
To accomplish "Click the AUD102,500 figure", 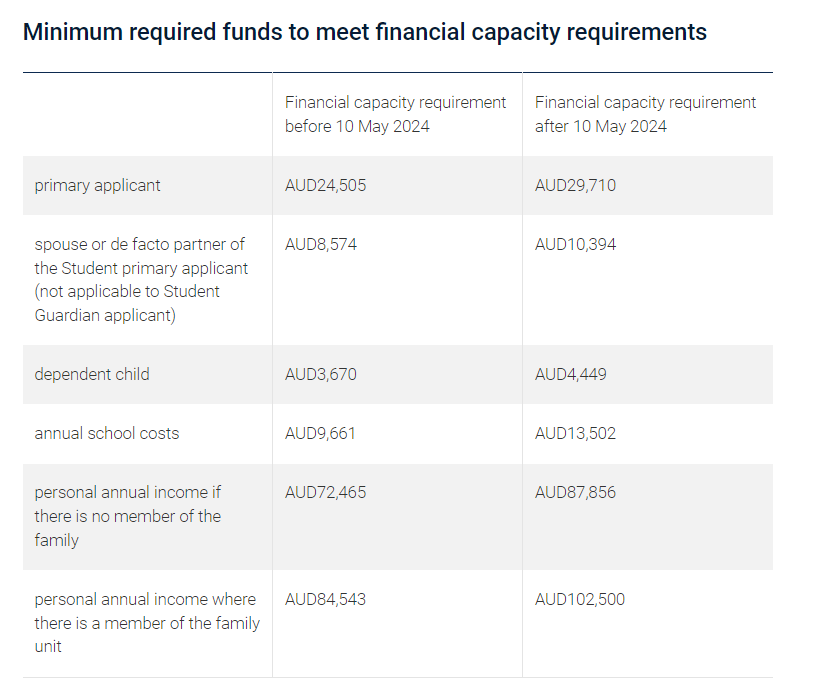I will 580,599.
